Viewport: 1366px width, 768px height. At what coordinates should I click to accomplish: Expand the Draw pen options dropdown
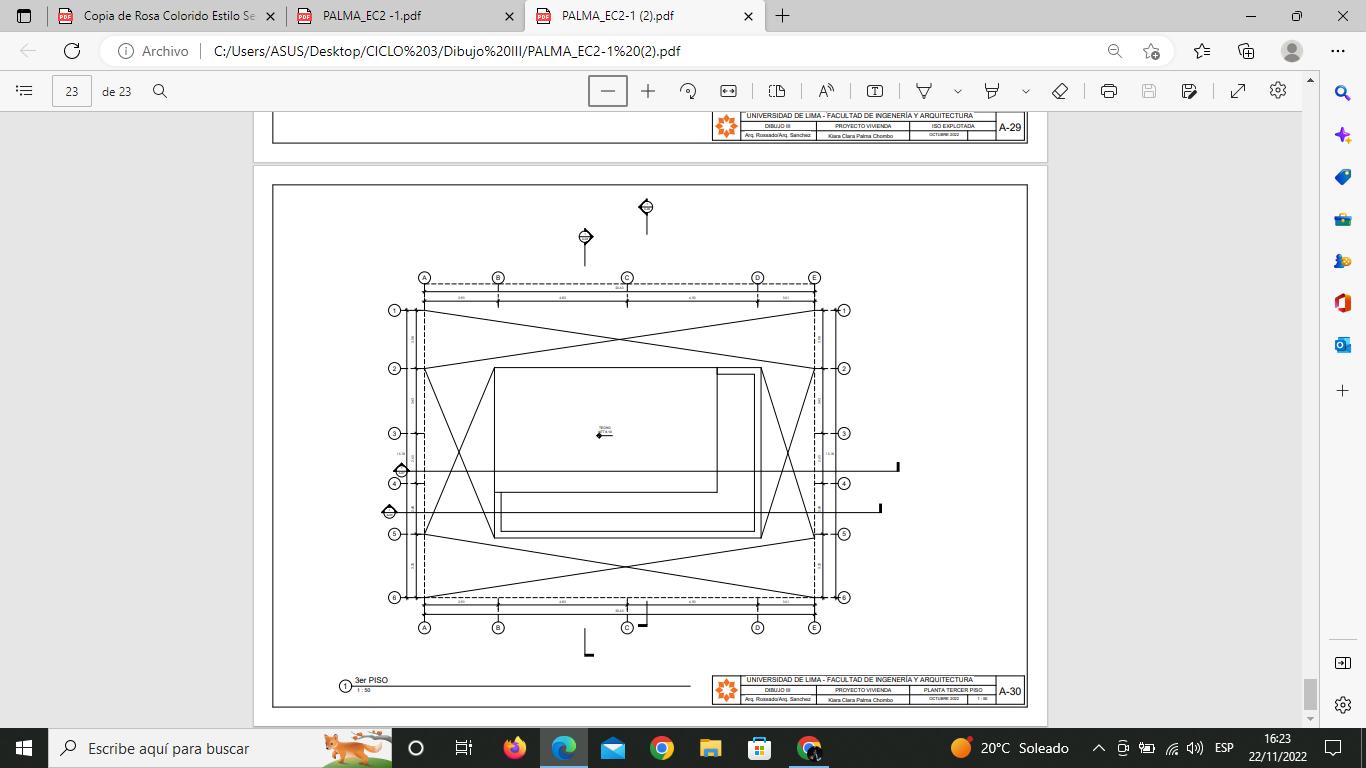coord(958,91)
